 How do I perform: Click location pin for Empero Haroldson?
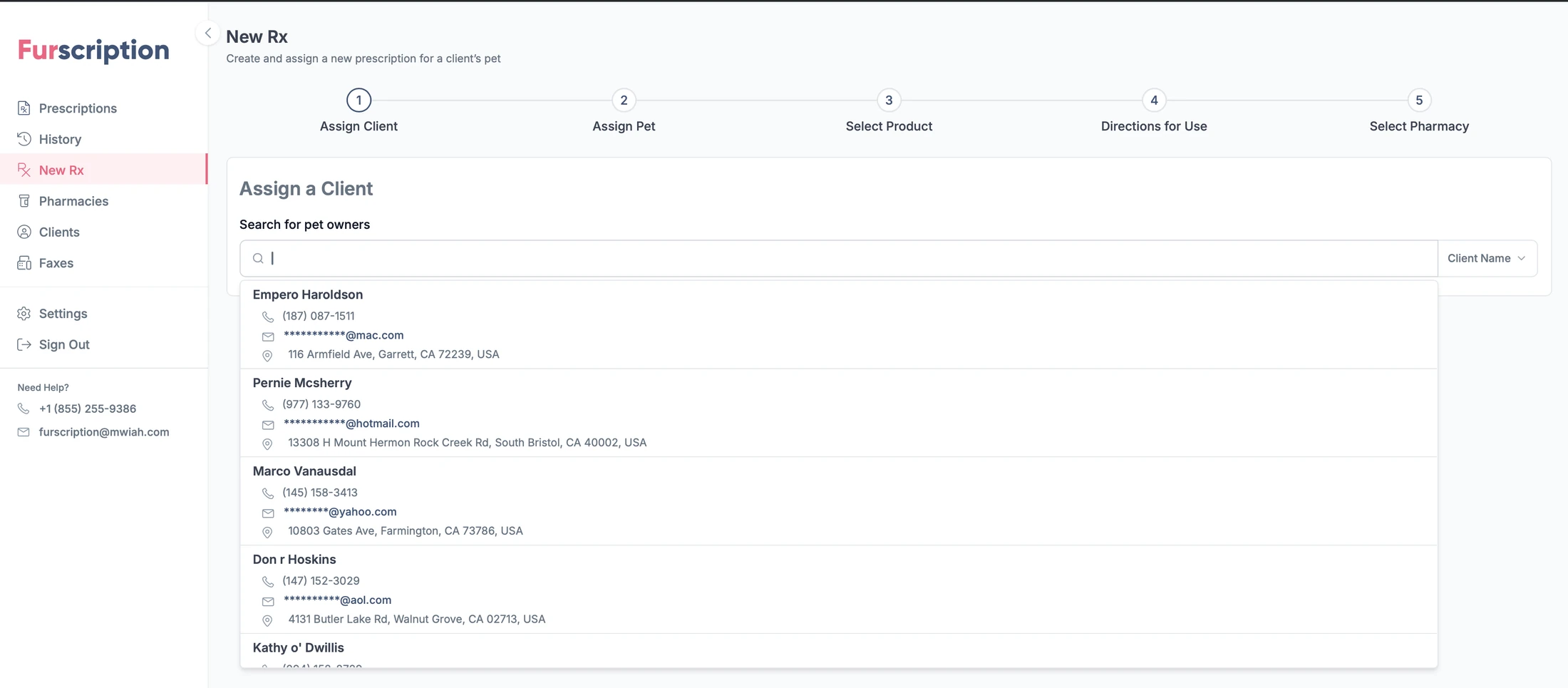(267, 356)
